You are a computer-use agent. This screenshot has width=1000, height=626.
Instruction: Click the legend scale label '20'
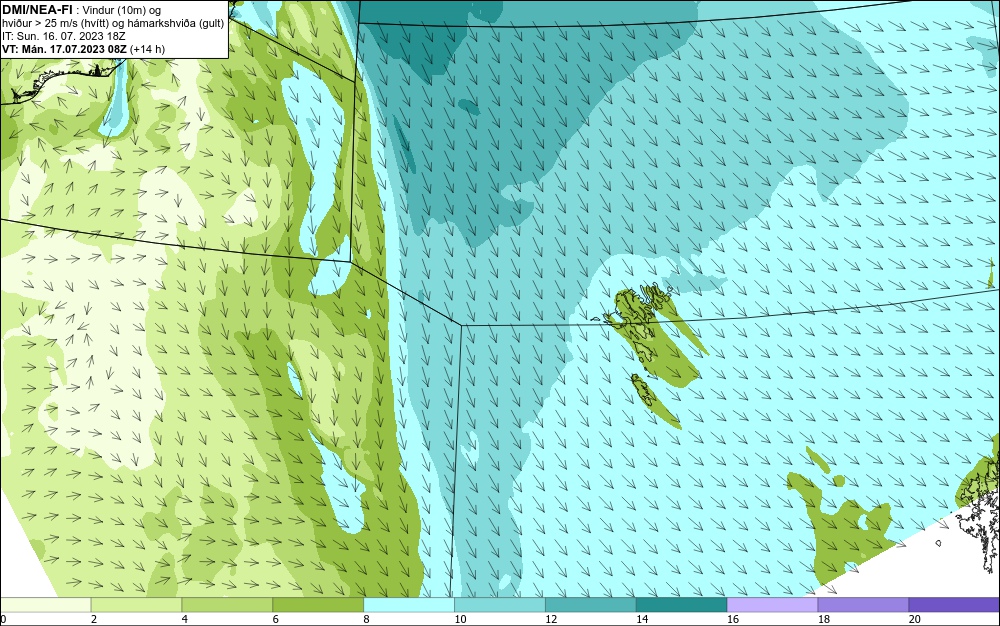coord(915,619)
